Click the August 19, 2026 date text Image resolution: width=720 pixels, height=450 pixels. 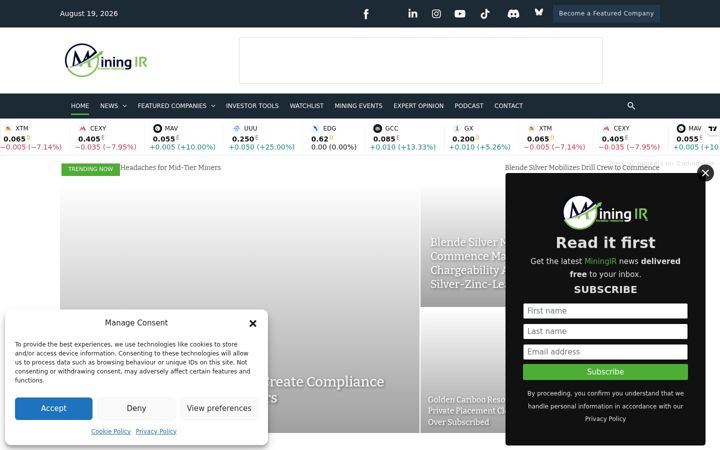(x=89, y=14)
